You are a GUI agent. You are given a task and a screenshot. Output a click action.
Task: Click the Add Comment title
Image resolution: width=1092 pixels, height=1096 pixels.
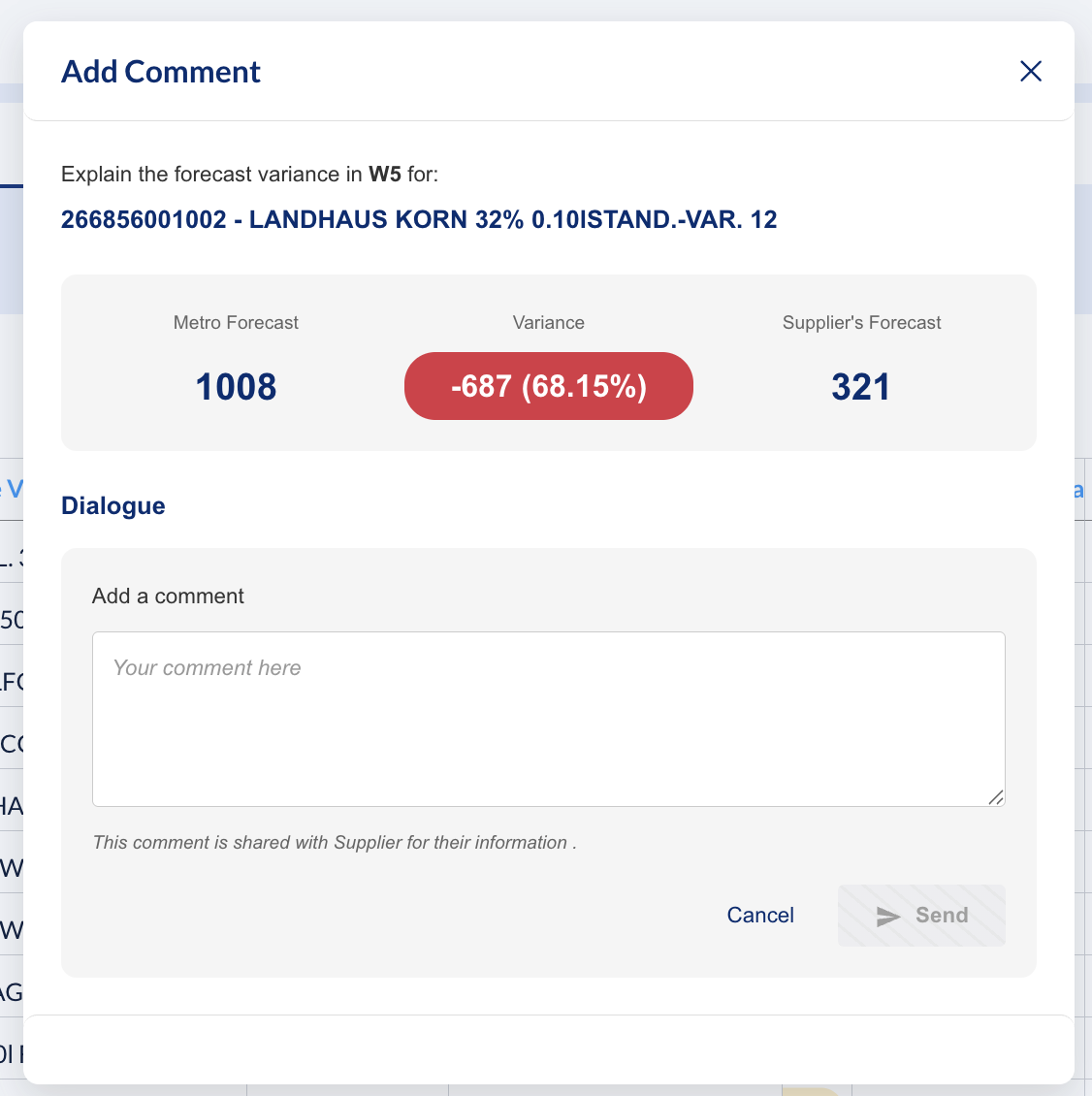[161, 72]
